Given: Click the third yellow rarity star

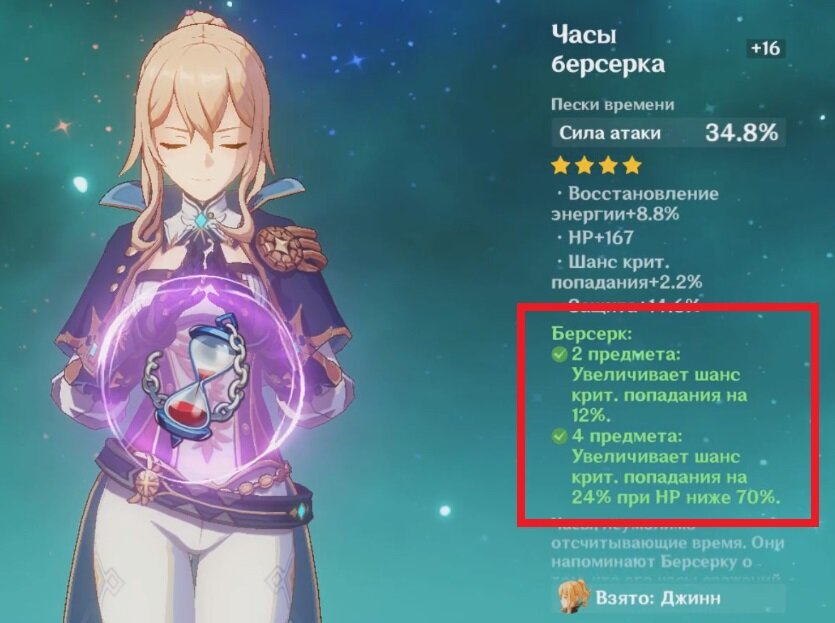Looking at the screenshot, I should pyautogui.click(x=608, y=166).
